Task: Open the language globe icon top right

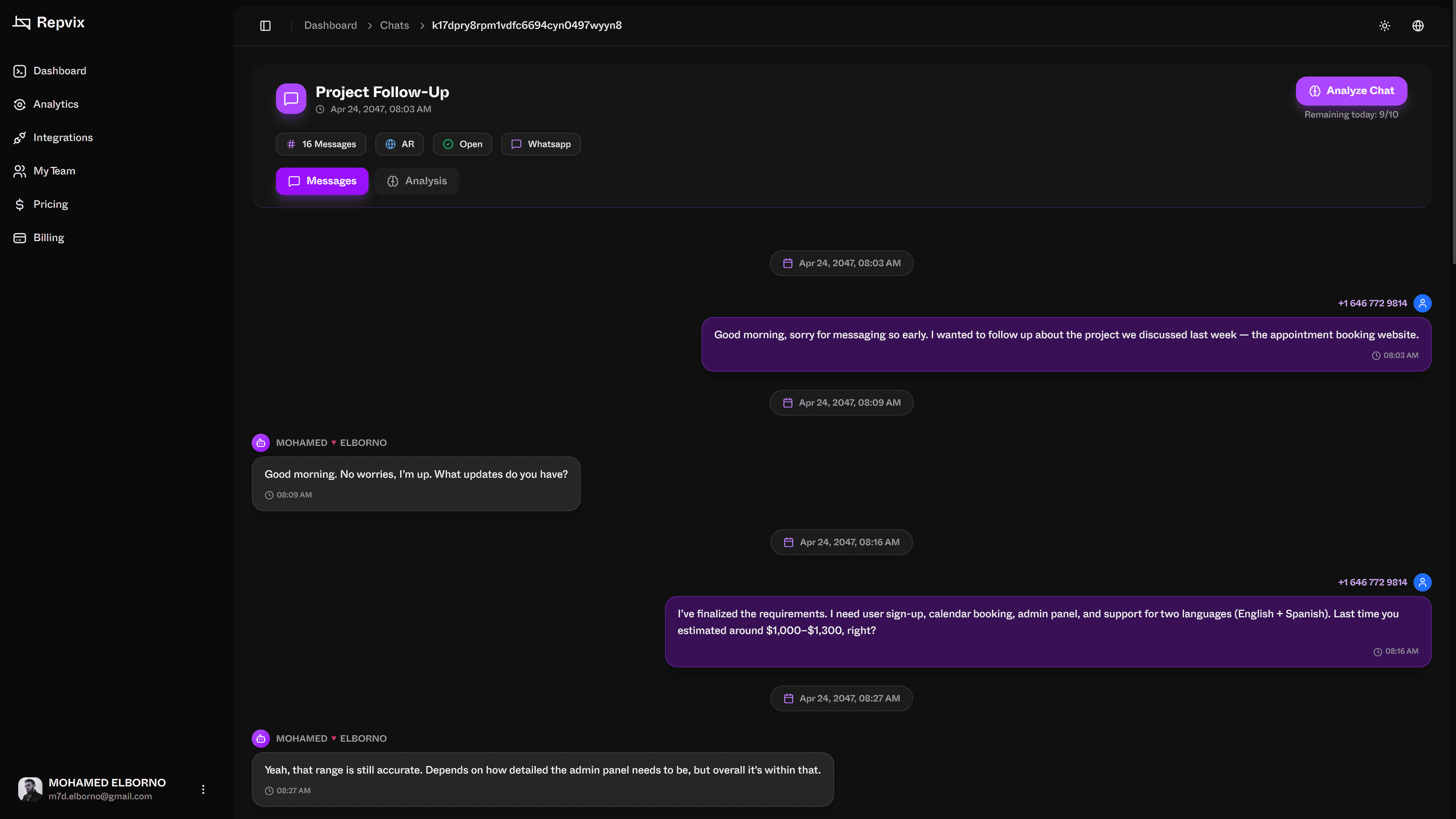Action: click(1418, 25)
